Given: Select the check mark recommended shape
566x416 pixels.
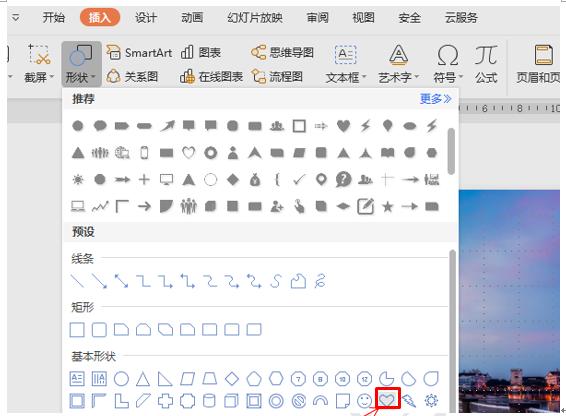Looking at the screenshot, I should point(299,179).
